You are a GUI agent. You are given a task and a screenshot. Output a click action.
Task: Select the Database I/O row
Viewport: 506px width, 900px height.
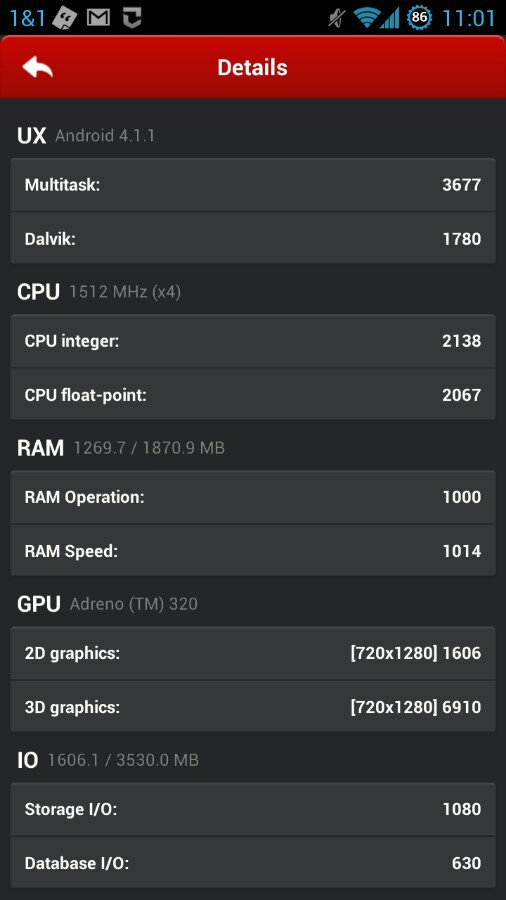[253, 863]
